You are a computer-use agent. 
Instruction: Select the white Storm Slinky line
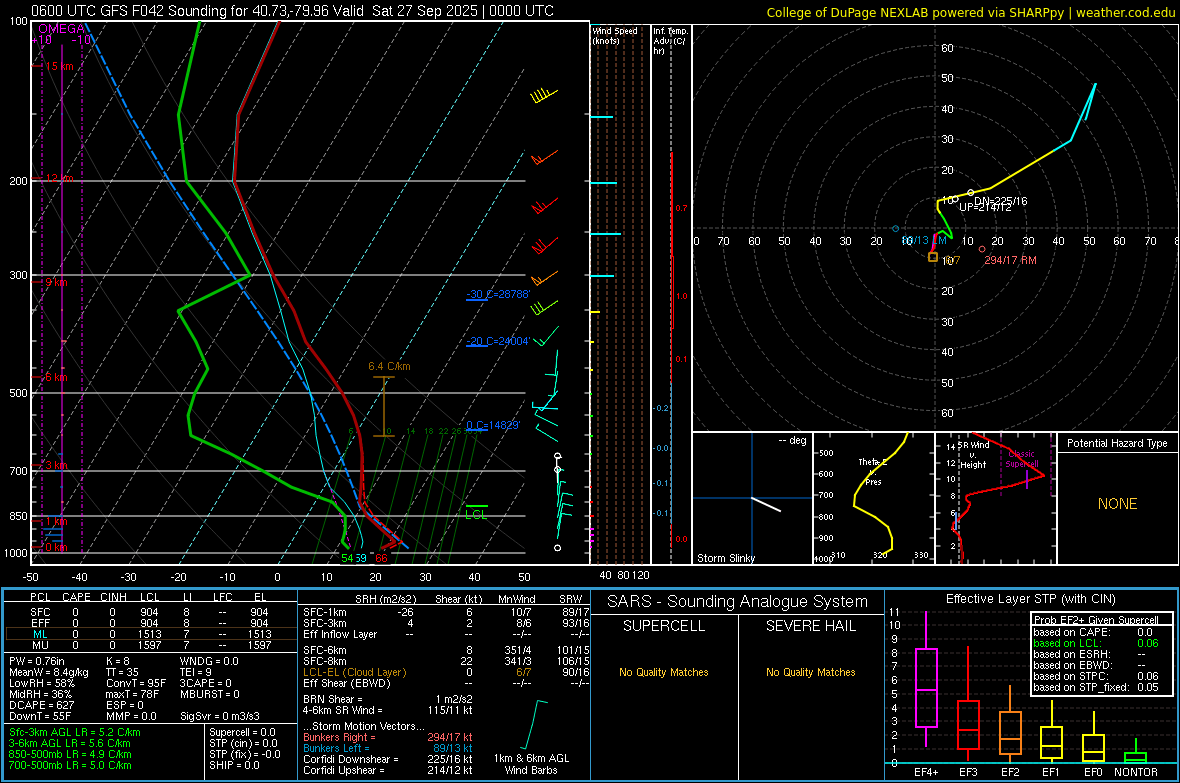click(x=766, y=504)
